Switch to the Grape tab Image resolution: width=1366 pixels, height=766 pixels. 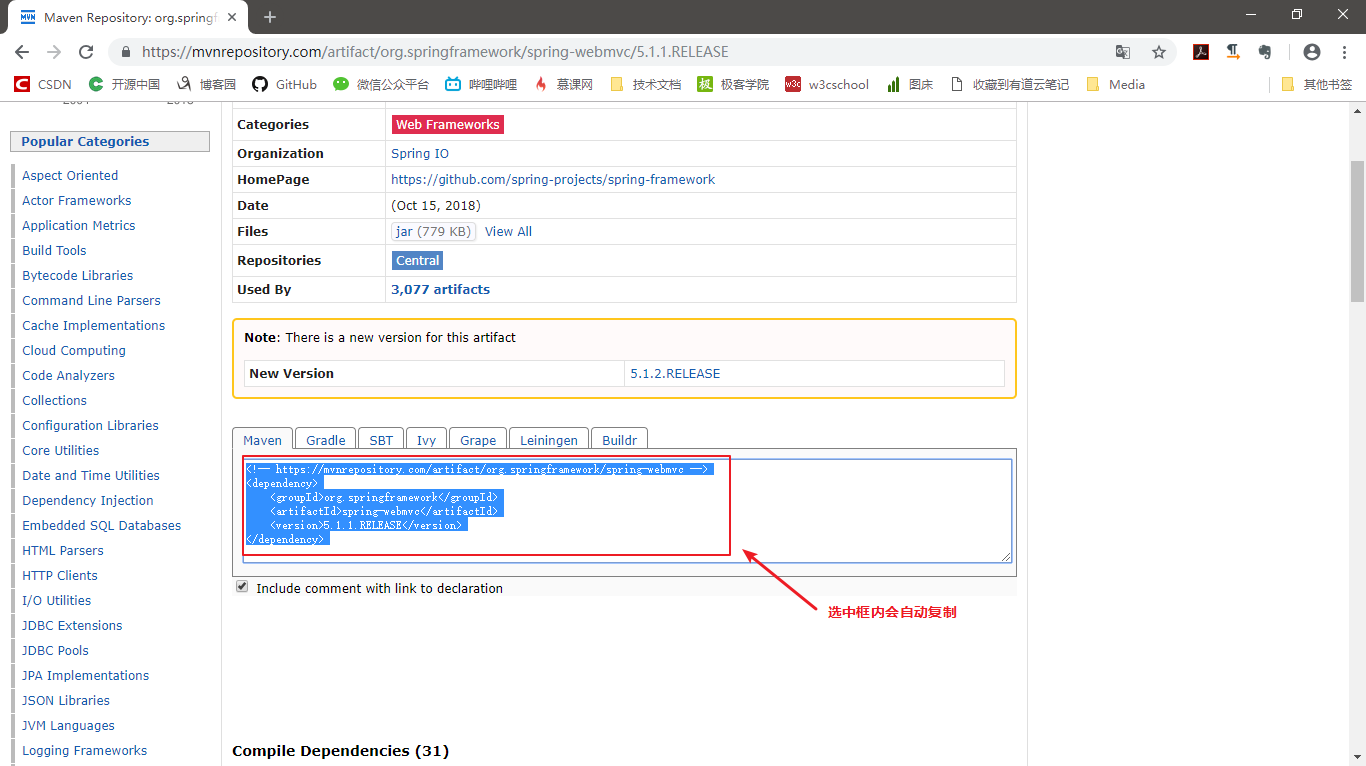[x=478, y=440]
